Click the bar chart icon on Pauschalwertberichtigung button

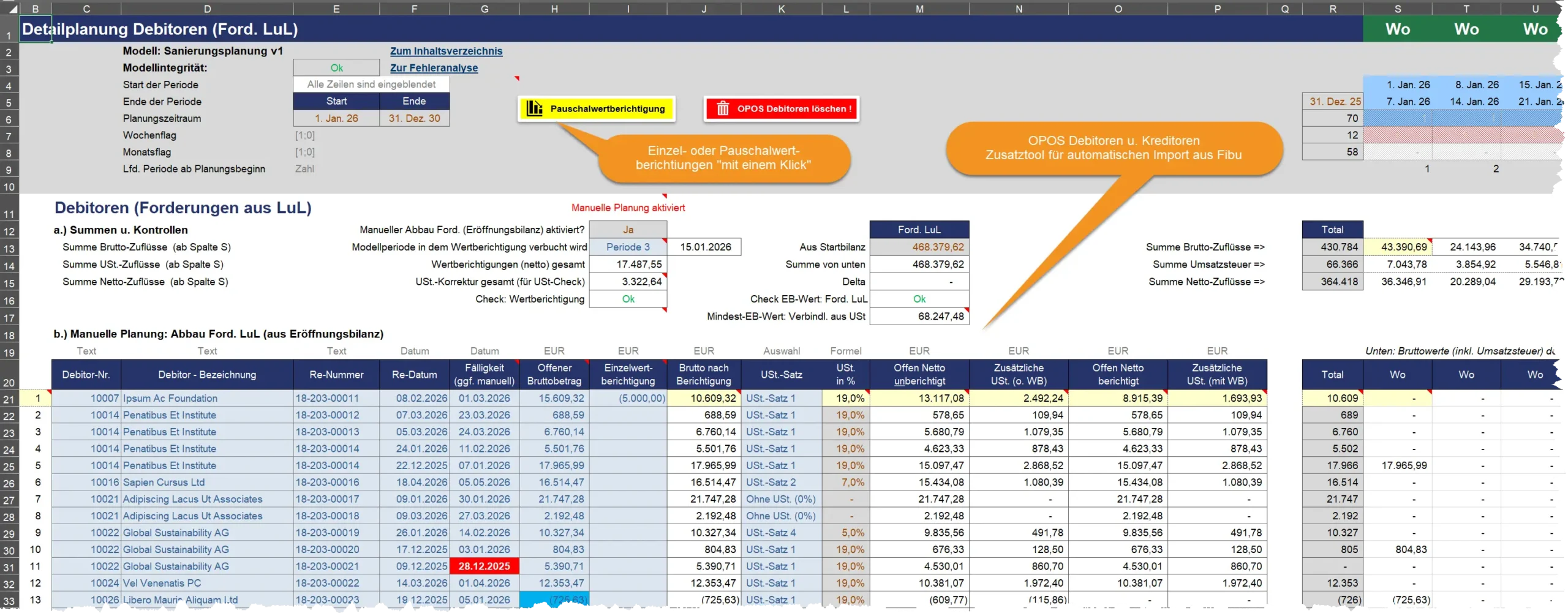click(534, 108)
